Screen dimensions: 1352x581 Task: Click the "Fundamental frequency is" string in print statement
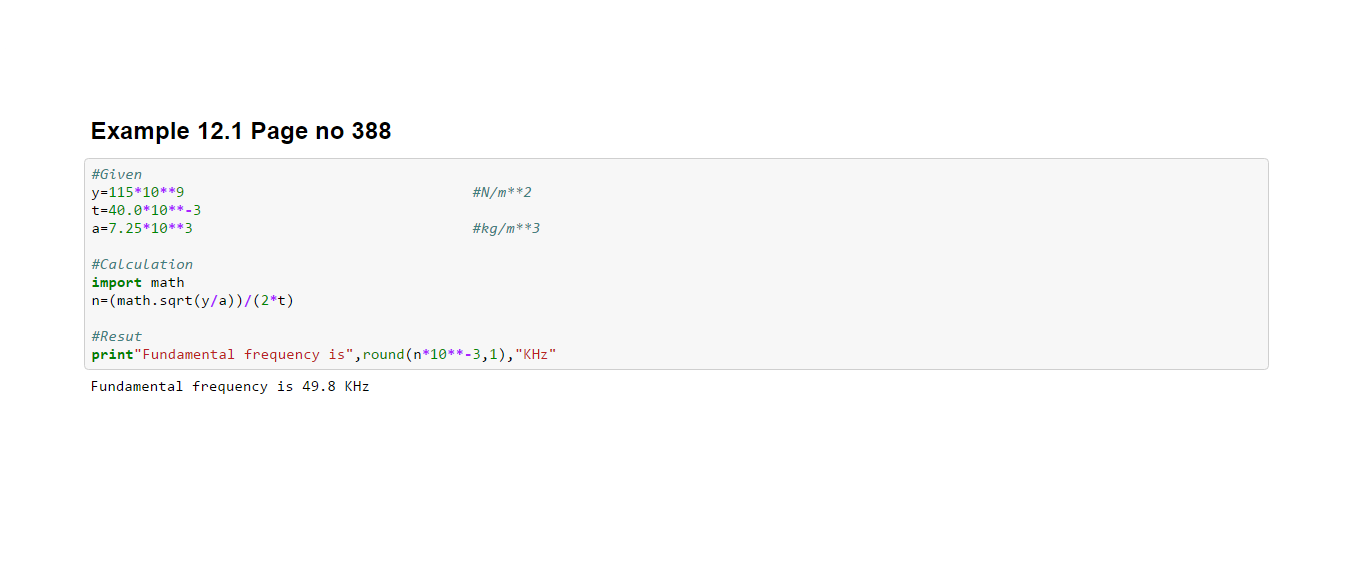[x=243, y=354]
